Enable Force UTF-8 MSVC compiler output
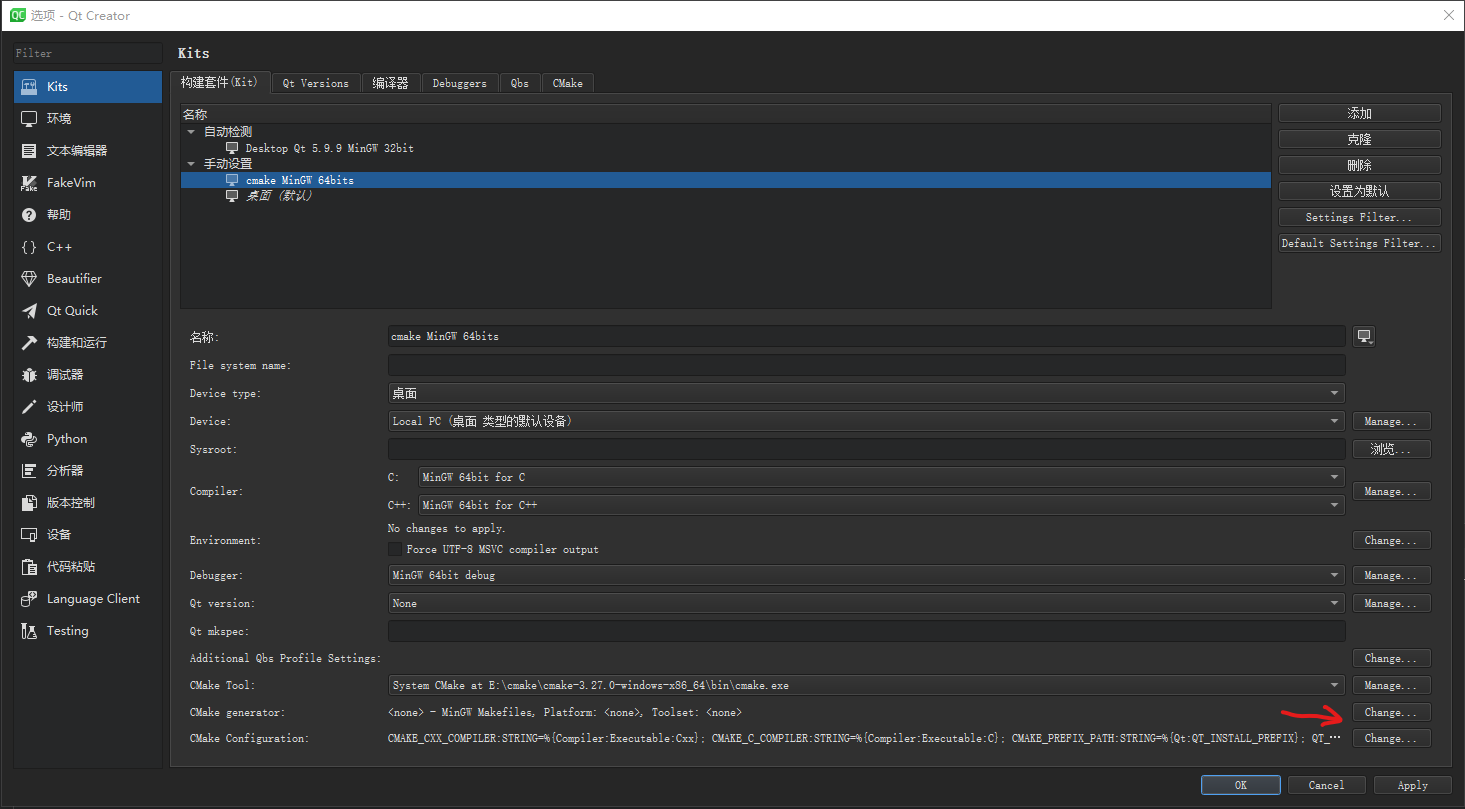Viewport: 1465px width, 809px height. pos(395,548)
